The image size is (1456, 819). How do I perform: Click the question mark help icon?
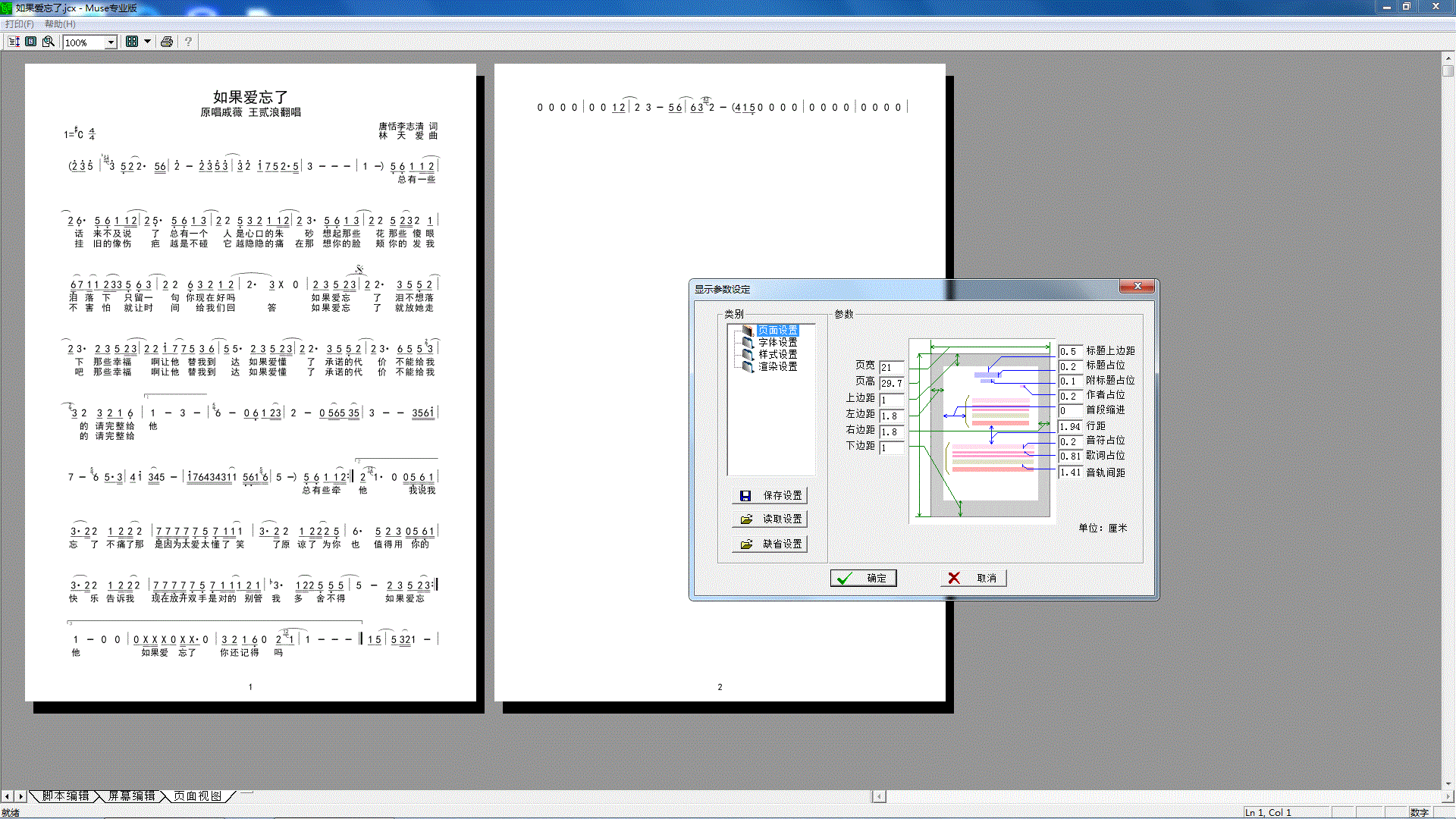click(188, 42)
